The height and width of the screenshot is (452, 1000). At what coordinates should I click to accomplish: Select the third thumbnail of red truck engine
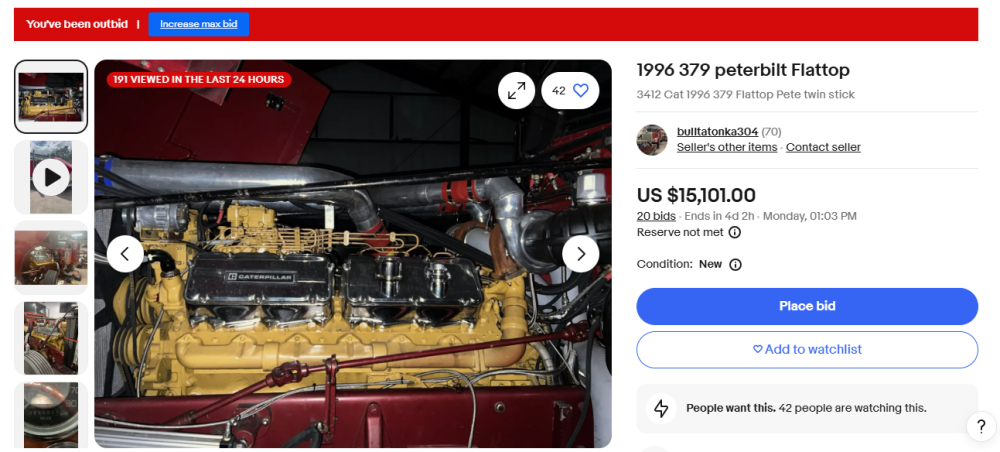[51, 258]
